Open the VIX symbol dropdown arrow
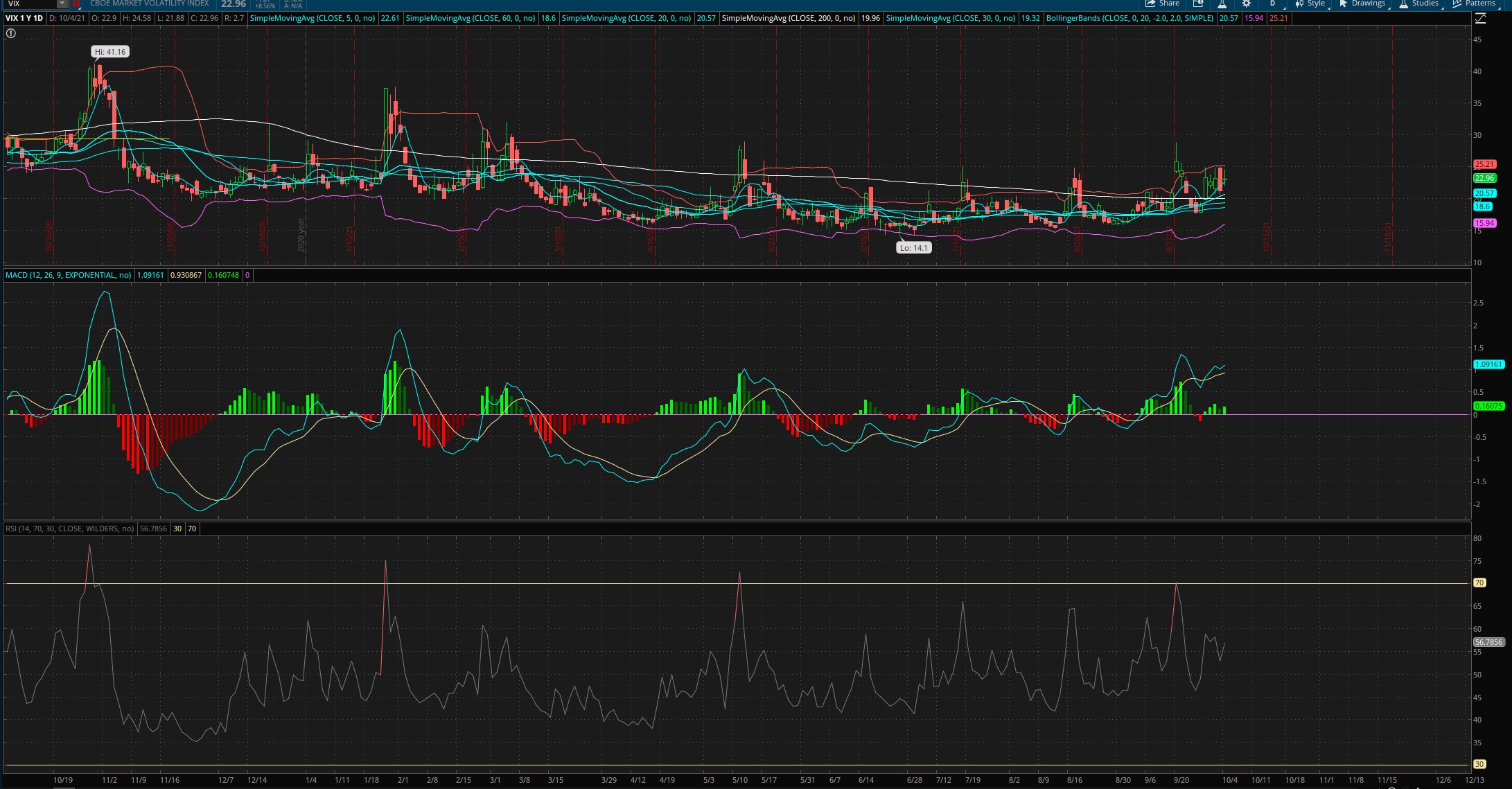 [62, 3]
